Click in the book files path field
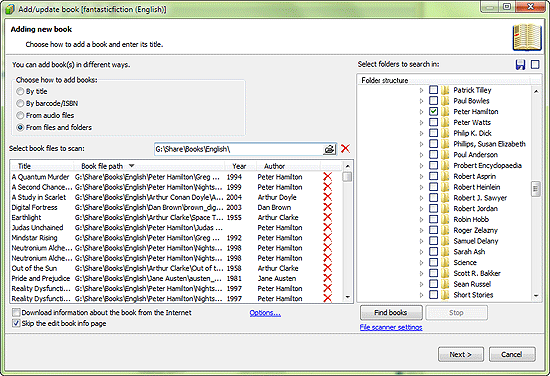This screenshot has width=550, height=376. [x=239, y=149]
